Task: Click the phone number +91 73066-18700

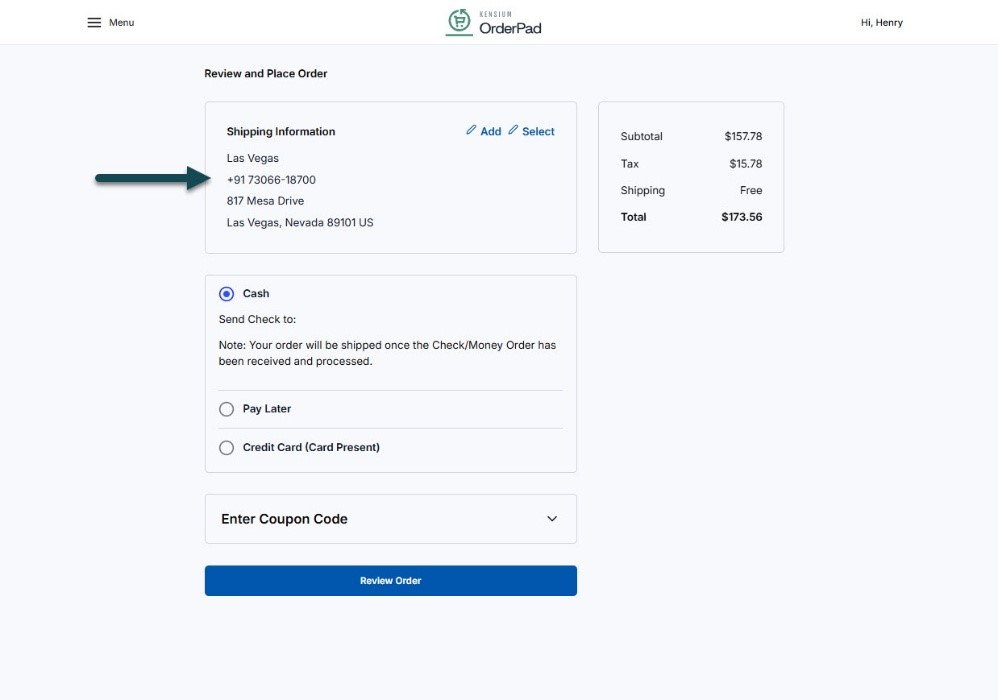Action: [271, 179]
